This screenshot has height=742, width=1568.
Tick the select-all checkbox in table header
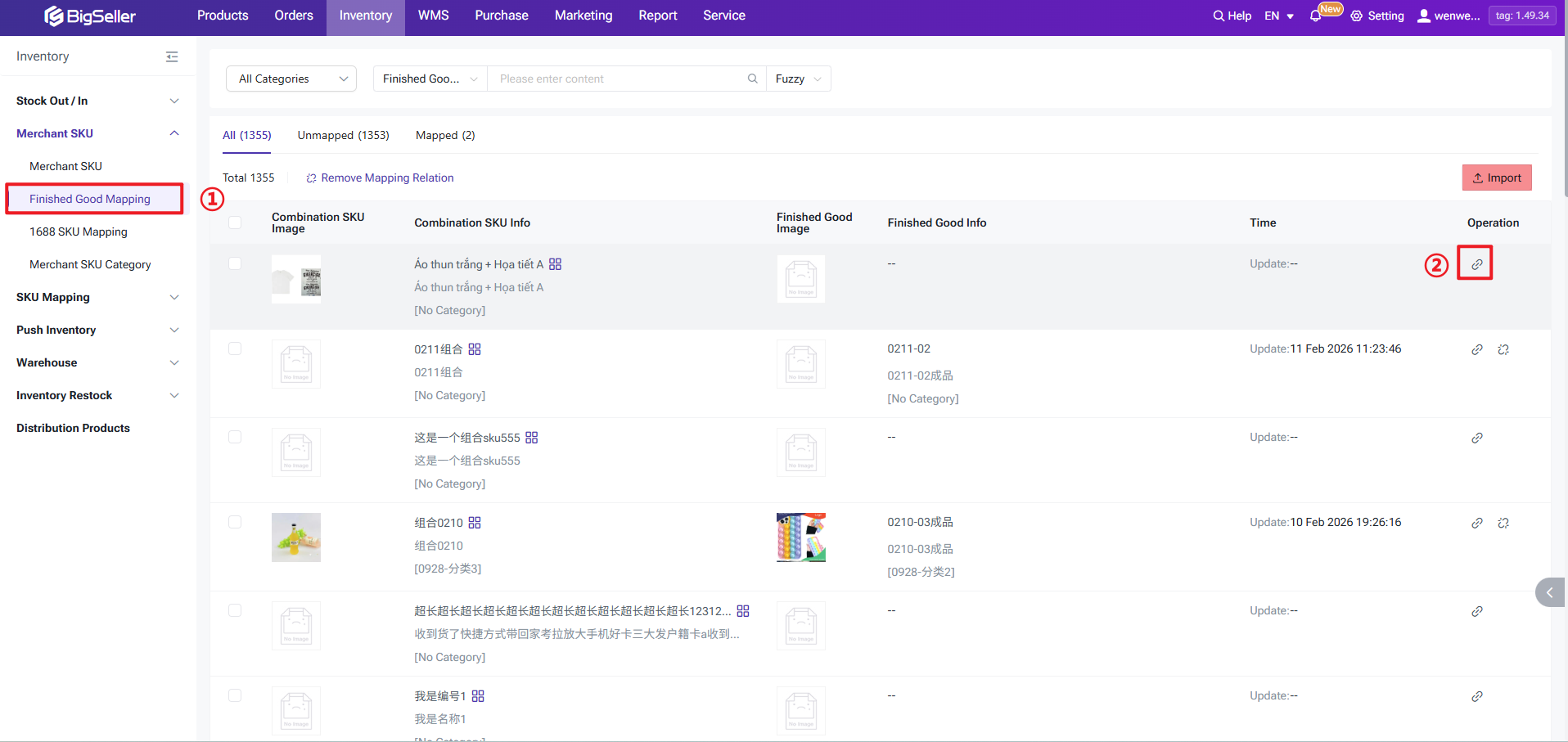[x=235, y=223]
